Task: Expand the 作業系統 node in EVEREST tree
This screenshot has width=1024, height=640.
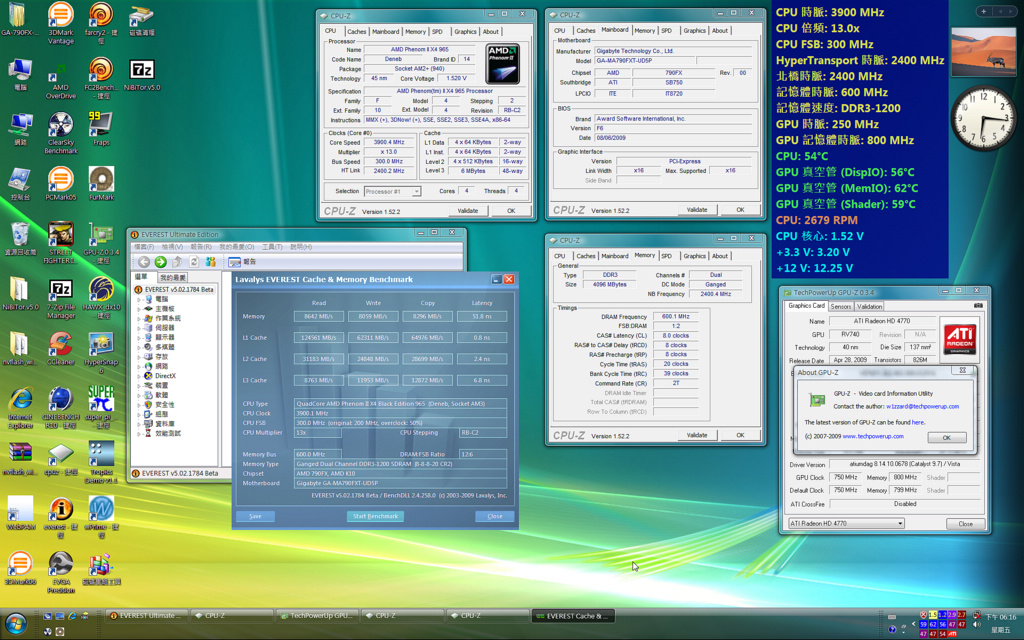Action: (138, 318)
